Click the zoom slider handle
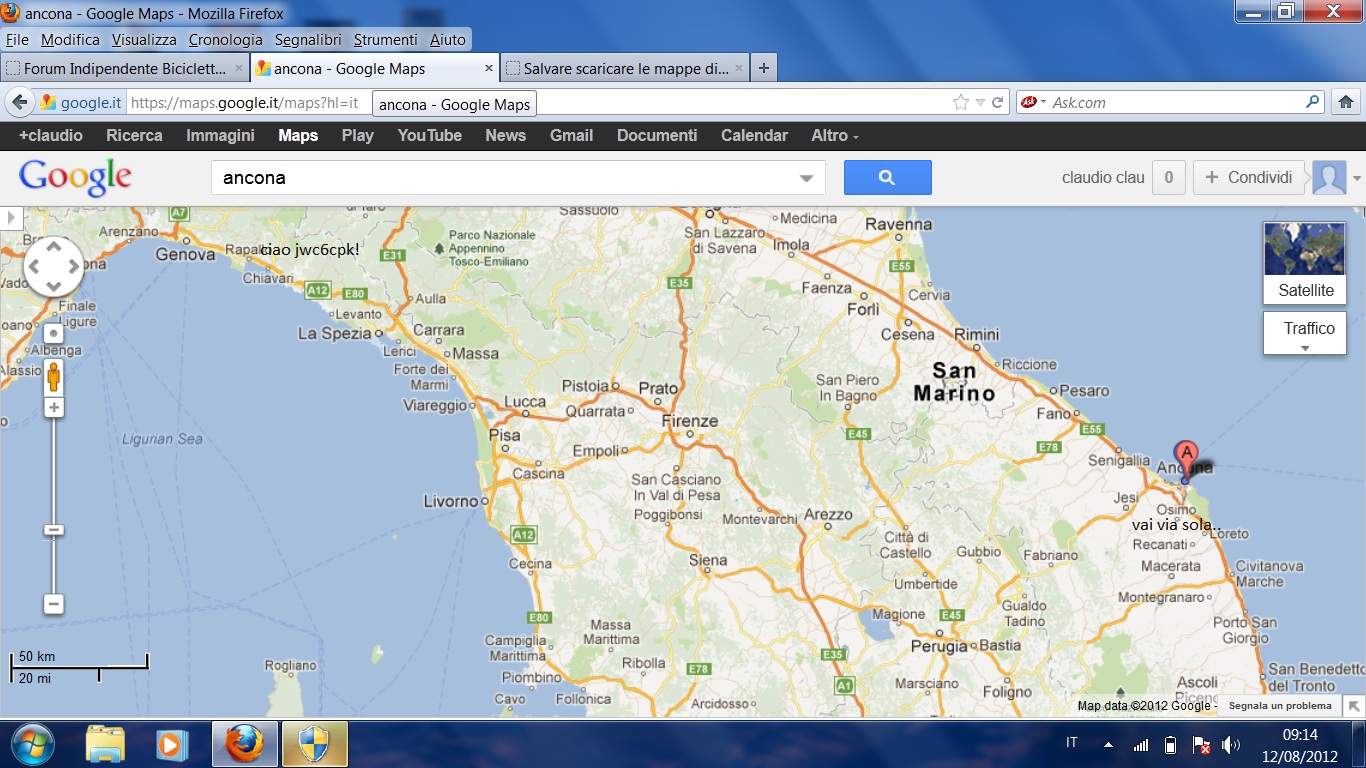 [54, 529]
